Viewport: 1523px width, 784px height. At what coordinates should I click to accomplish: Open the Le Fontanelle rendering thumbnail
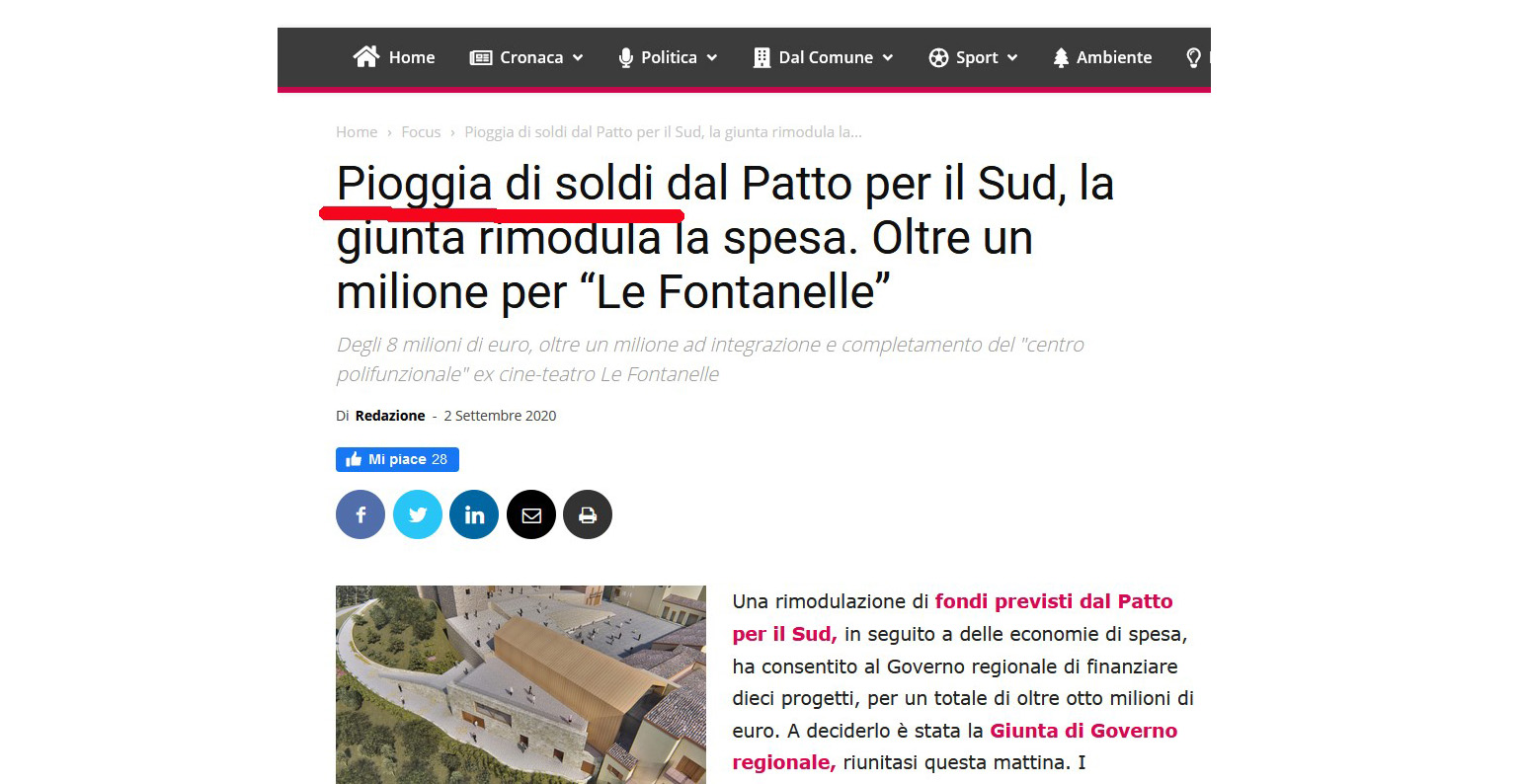point(521,684)
